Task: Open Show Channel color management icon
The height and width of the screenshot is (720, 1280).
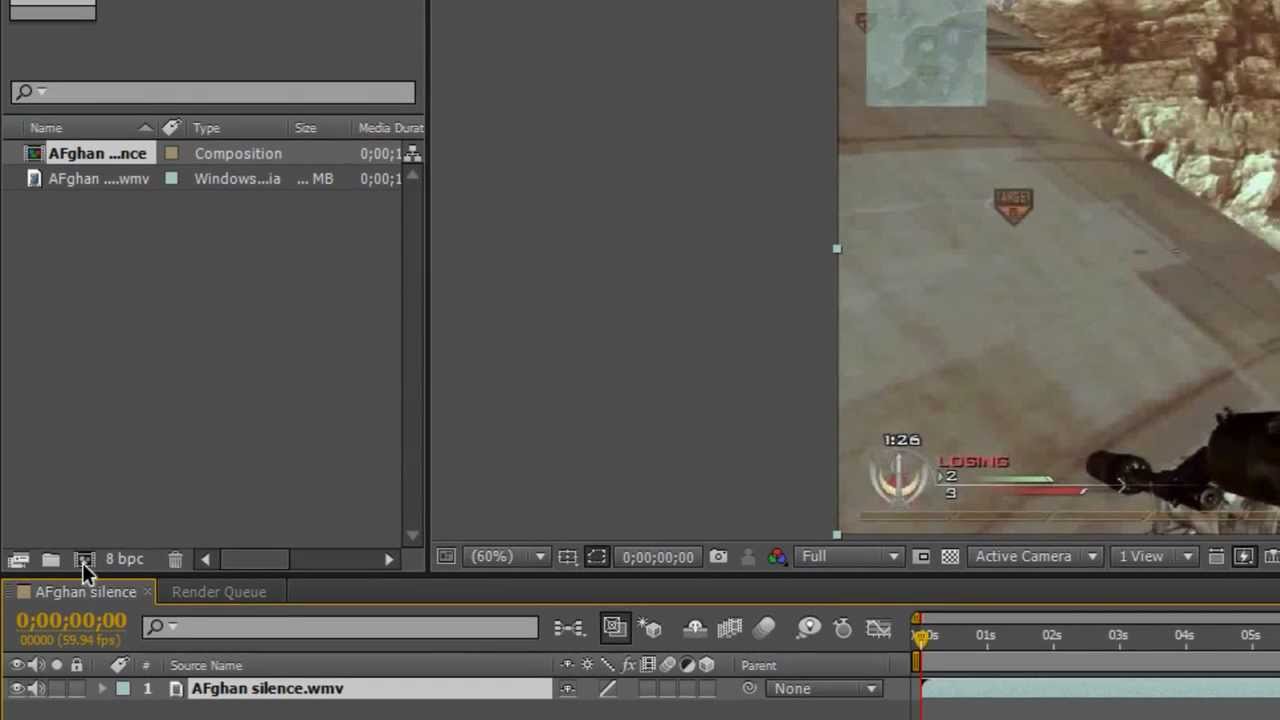Action: (777, 557)
